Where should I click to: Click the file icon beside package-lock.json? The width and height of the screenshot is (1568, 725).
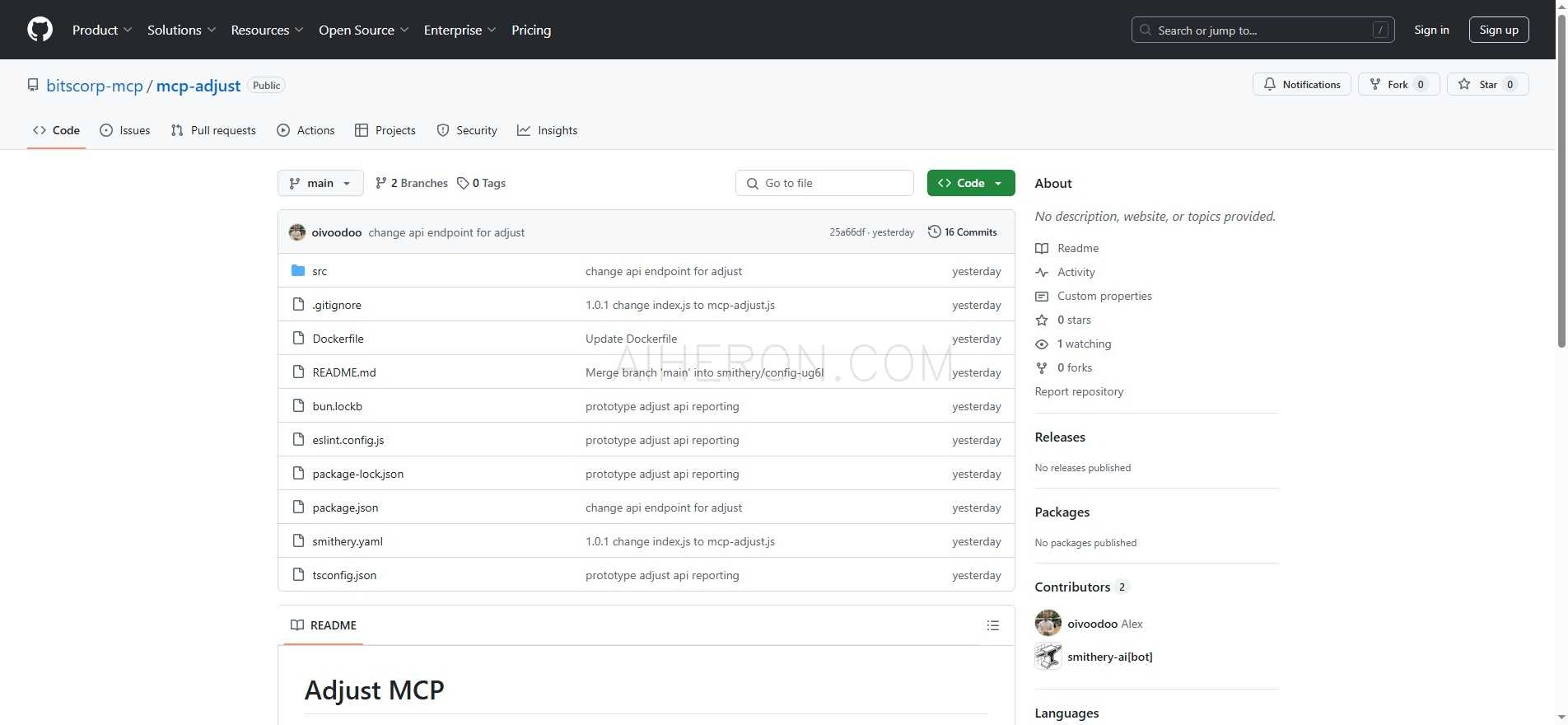click(x=298, y=474)
